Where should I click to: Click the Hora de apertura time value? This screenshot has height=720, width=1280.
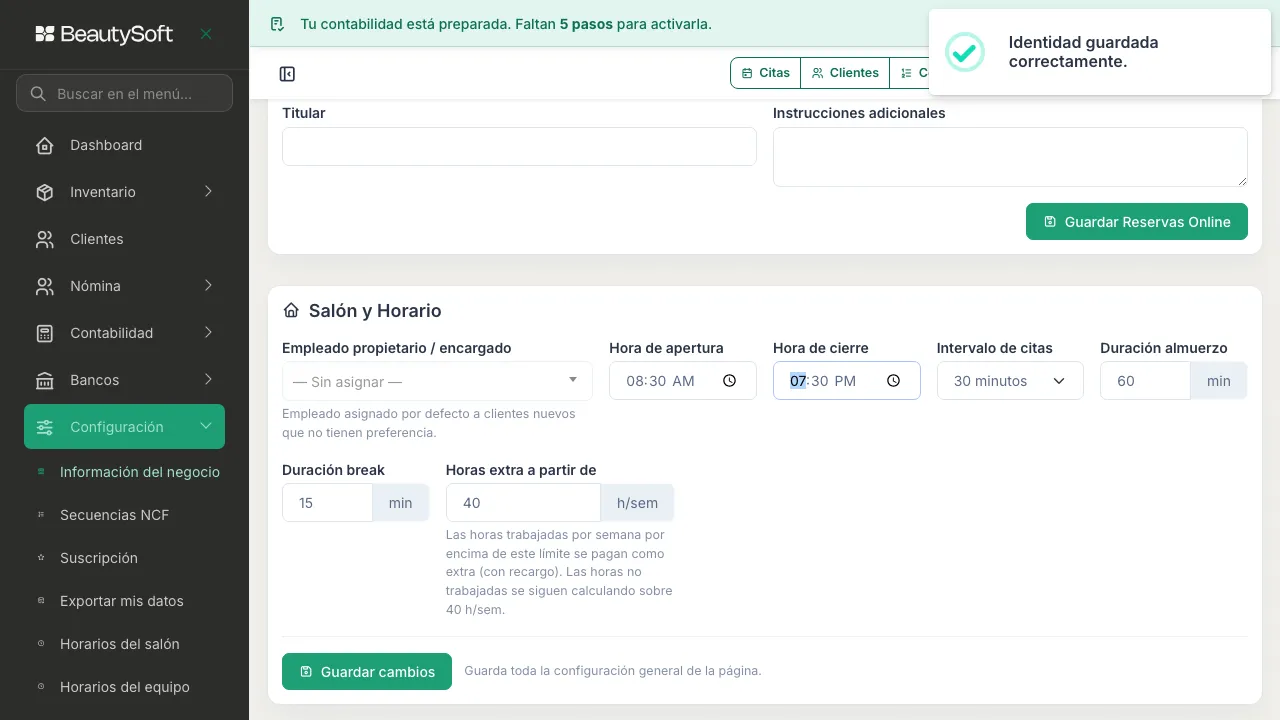pyautogui.click(x=660, y=381)
